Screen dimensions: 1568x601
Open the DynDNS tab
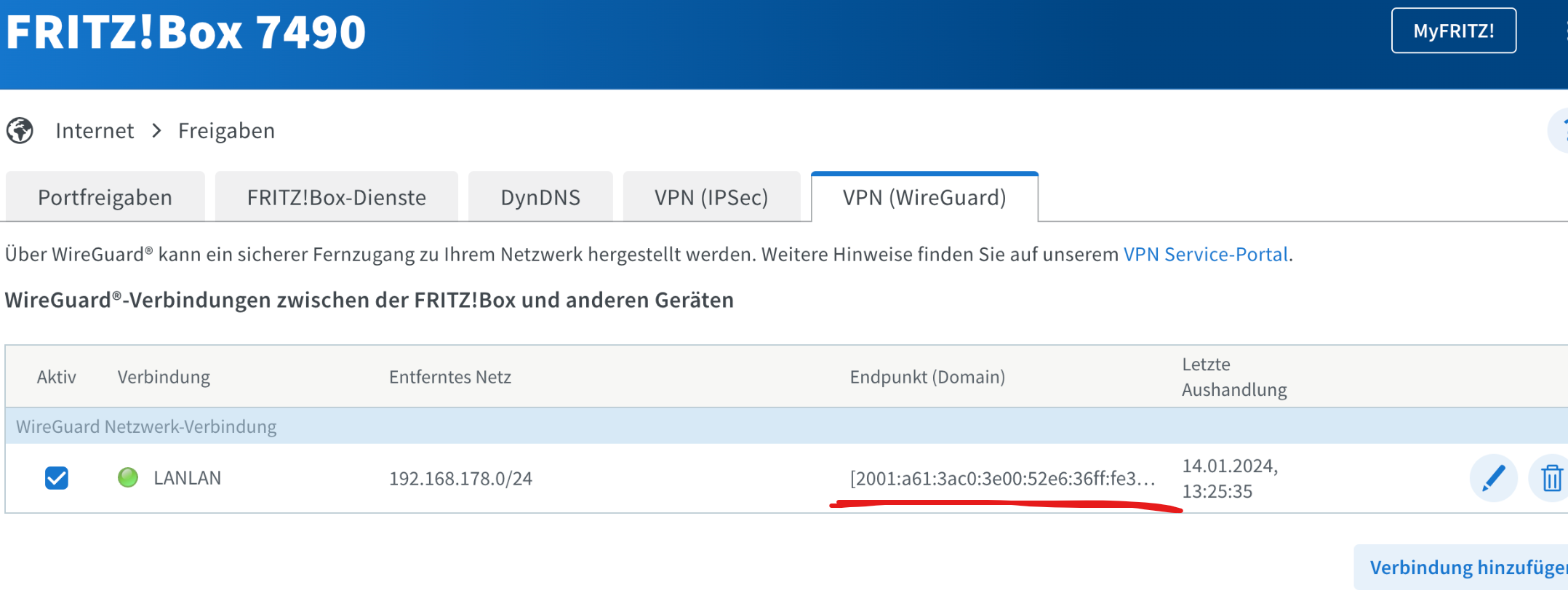[540, 197]
